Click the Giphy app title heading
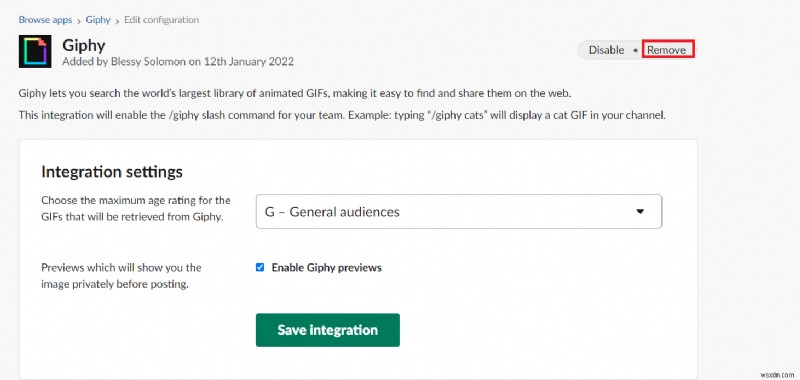Viewport: 800px width, 380px height. point(84,45)
